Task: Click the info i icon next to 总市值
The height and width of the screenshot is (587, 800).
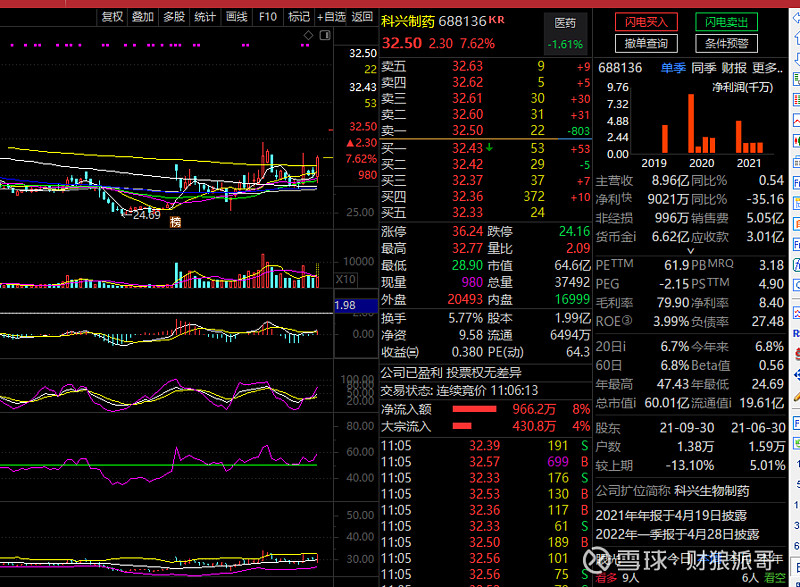Action: click(634, 403)
